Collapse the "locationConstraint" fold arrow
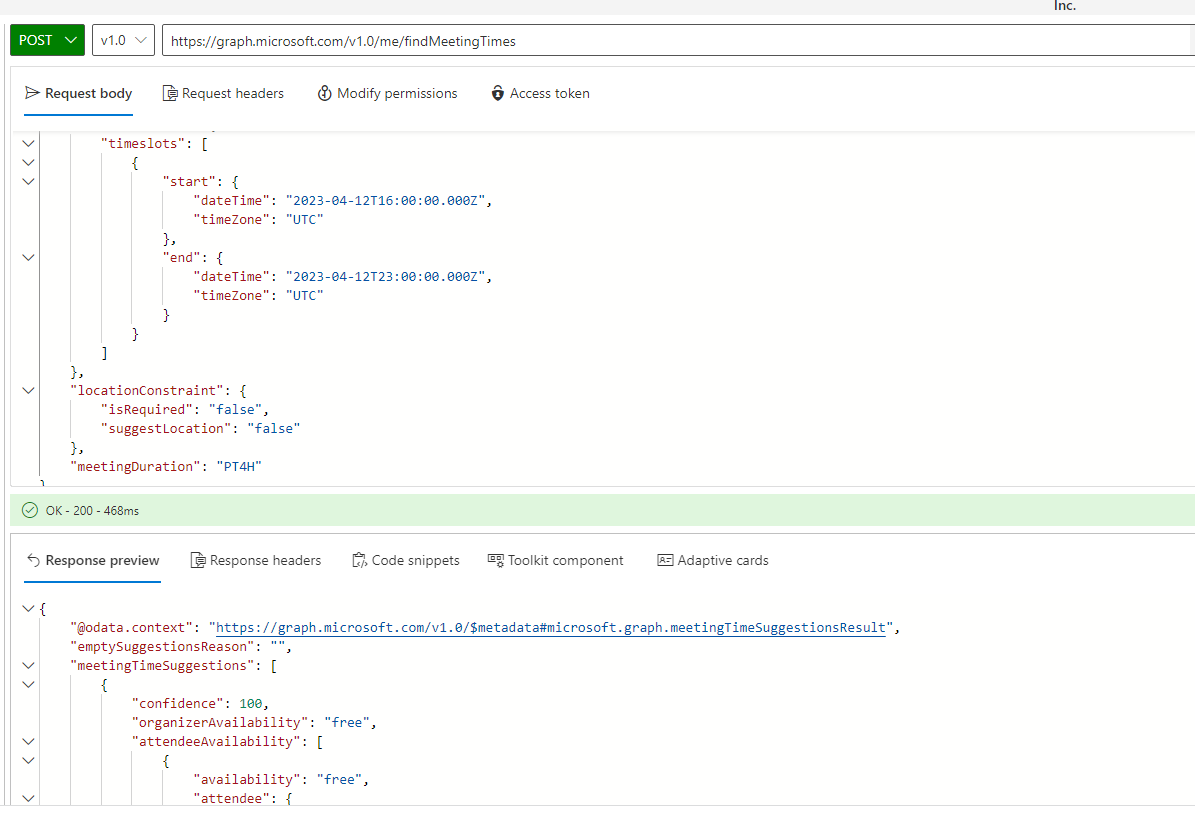This screenshot has height=817, width=1195. pos(28,390)
